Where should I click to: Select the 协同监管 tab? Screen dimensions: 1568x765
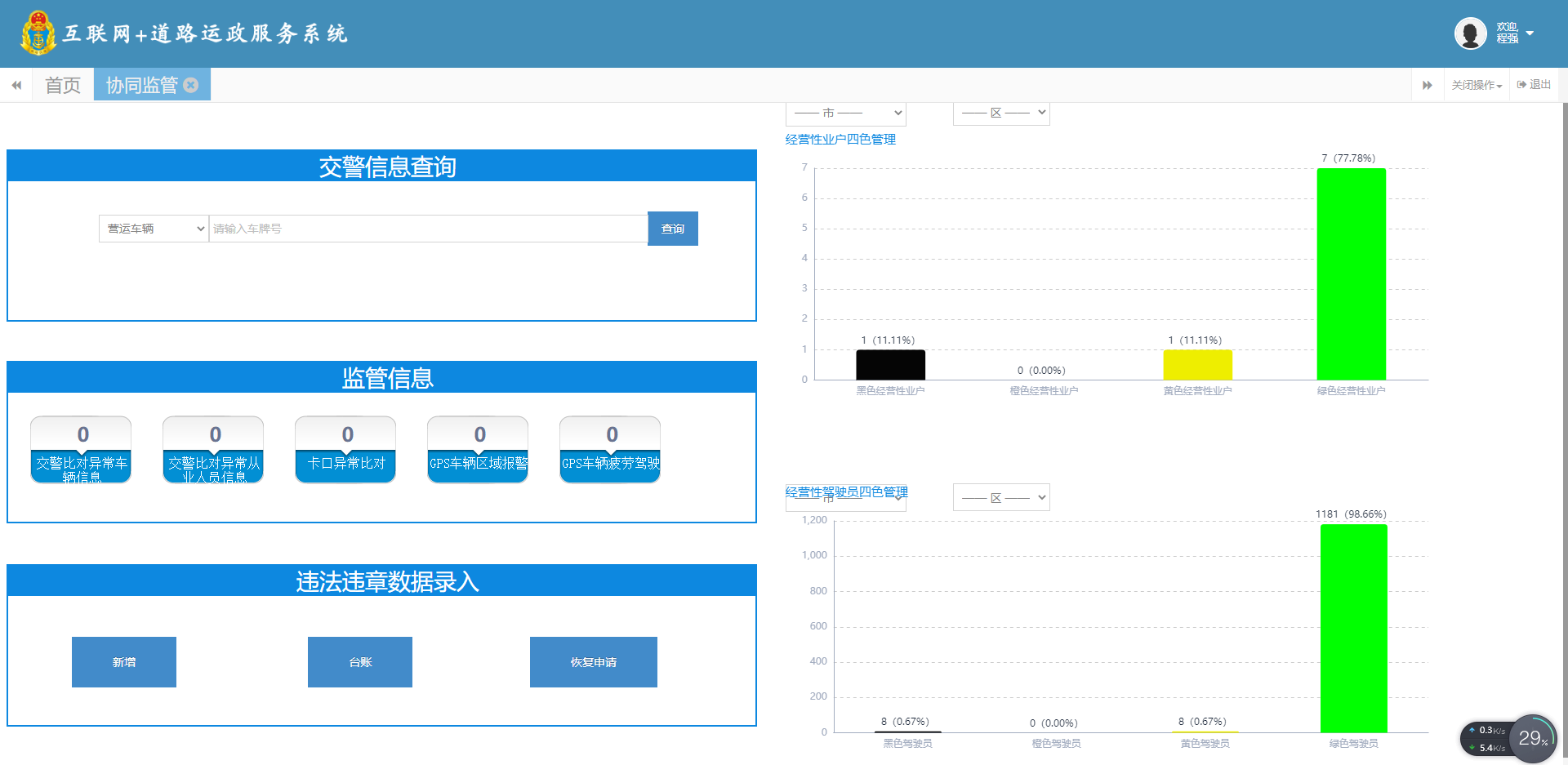point(141,85)
